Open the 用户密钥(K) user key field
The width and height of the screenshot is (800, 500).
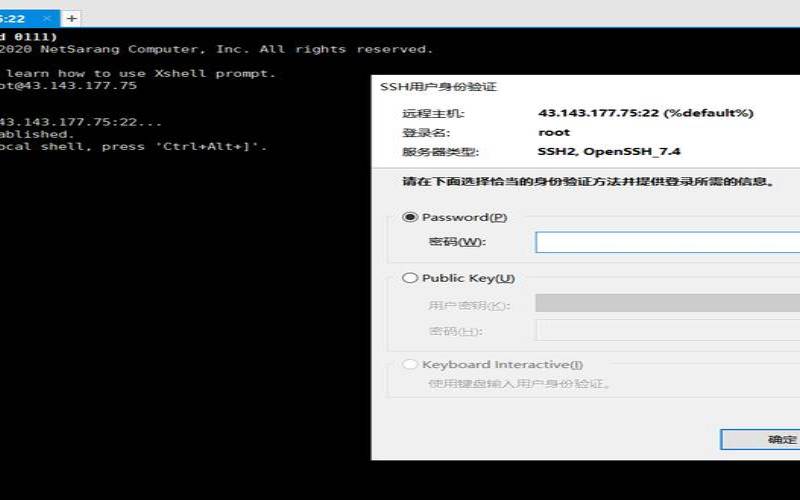click(667, 303)
